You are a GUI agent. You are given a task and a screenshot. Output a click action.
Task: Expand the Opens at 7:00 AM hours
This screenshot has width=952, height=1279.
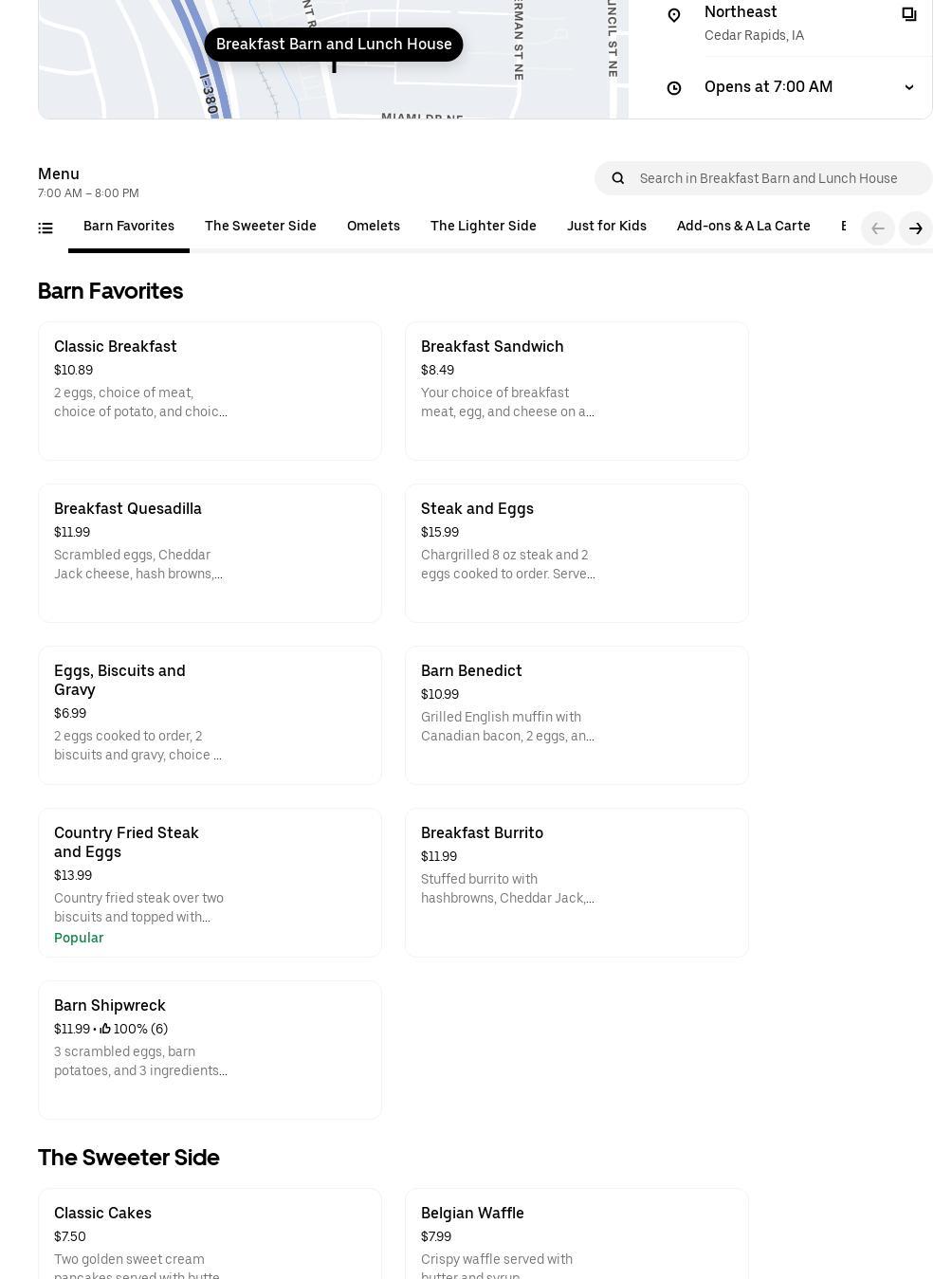coord(908,87)
